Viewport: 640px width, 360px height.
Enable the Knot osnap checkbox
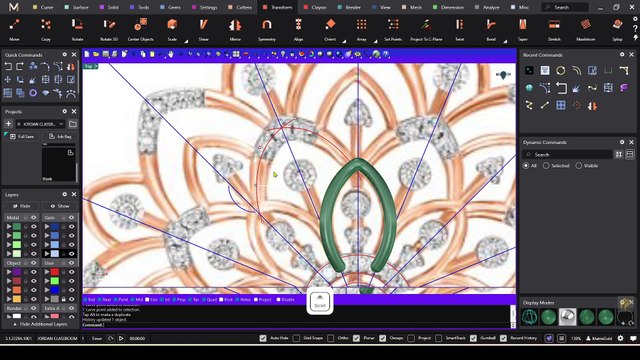(221, 300)
